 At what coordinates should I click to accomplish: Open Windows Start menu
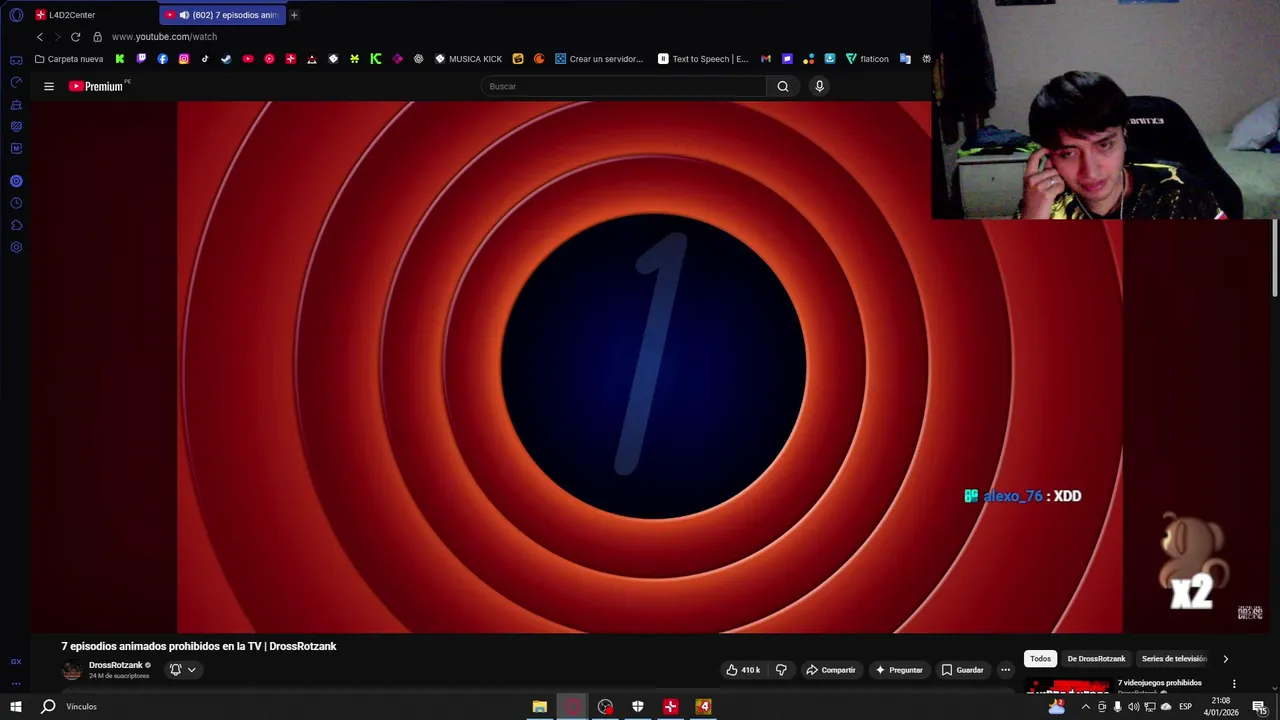[x=16, y=707]
